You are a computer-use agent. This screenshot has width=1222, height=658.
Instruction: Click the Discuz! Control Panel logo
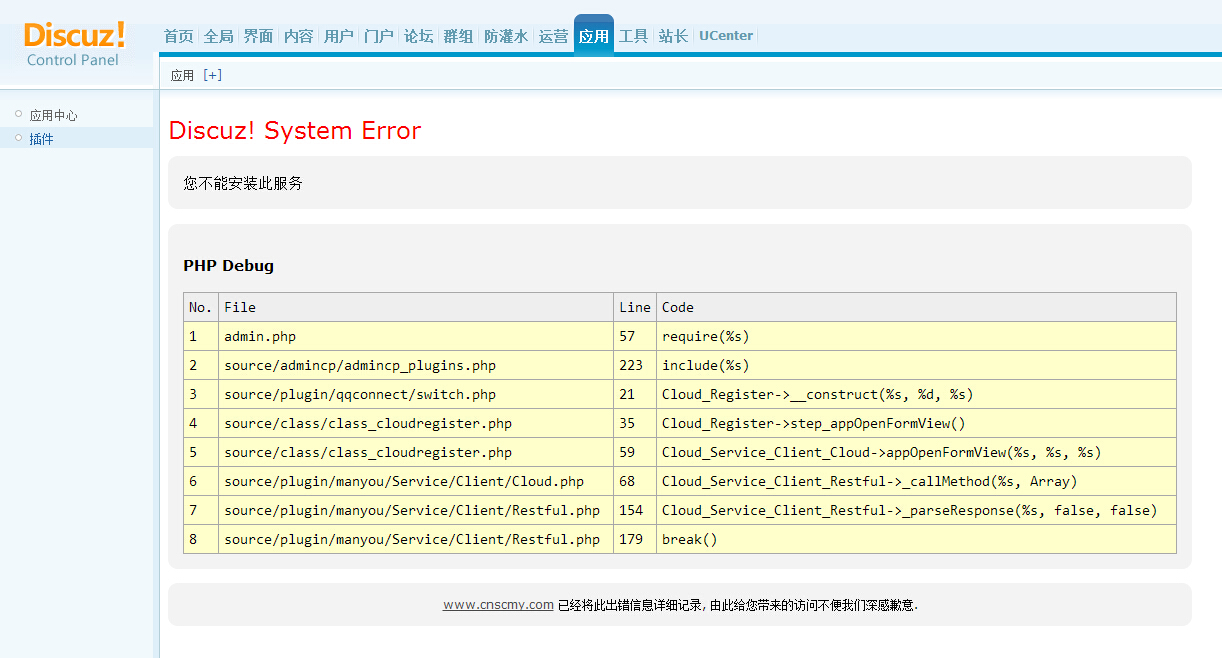tap(74, 44)
